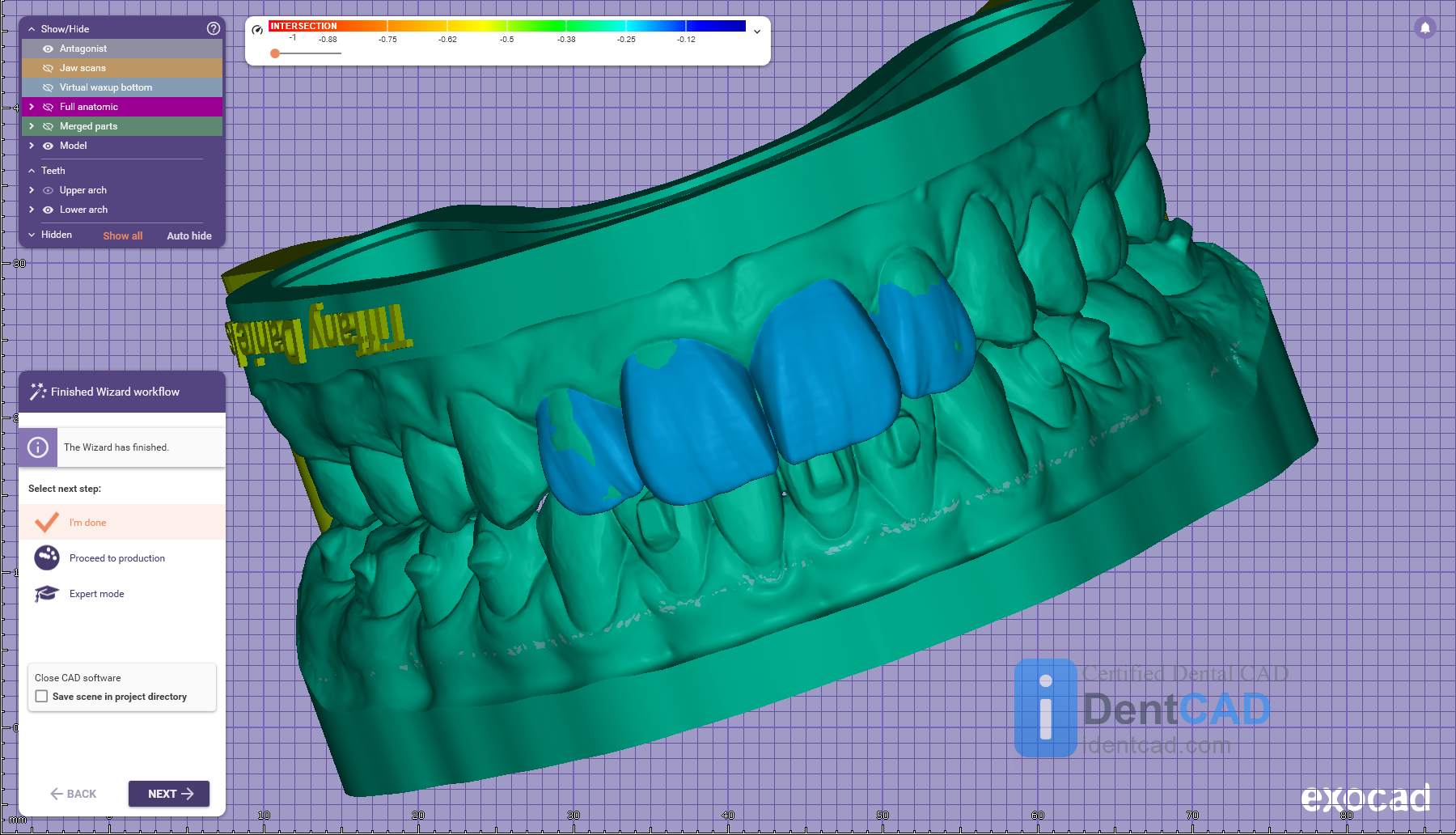Screen dimensions: 1456x835
Task: Collapse the Teeth section
Action: click(32, 171)
